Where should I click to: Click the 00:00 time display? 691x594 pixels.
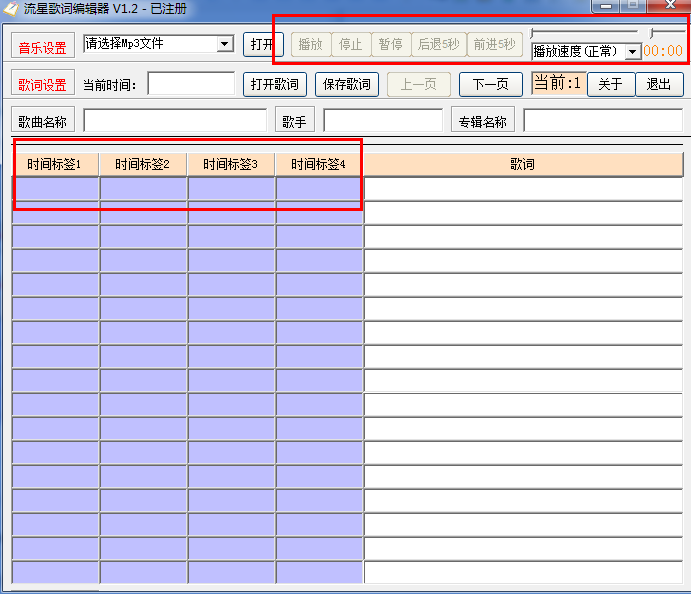click(x=663, y=51)
